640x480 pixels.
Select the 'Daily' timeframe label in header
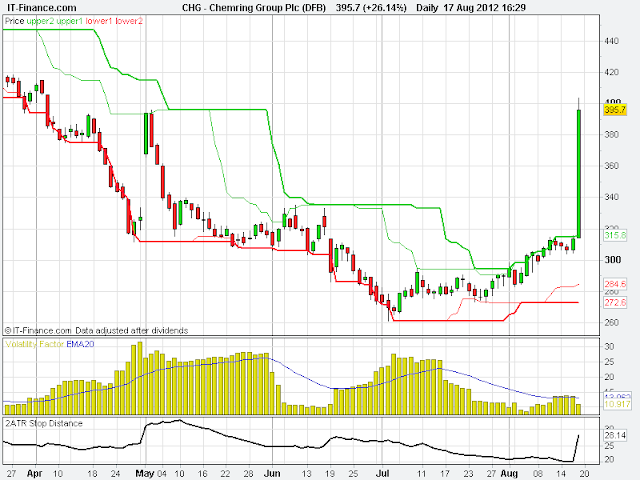pyautogui.click(x=427, y=7)
